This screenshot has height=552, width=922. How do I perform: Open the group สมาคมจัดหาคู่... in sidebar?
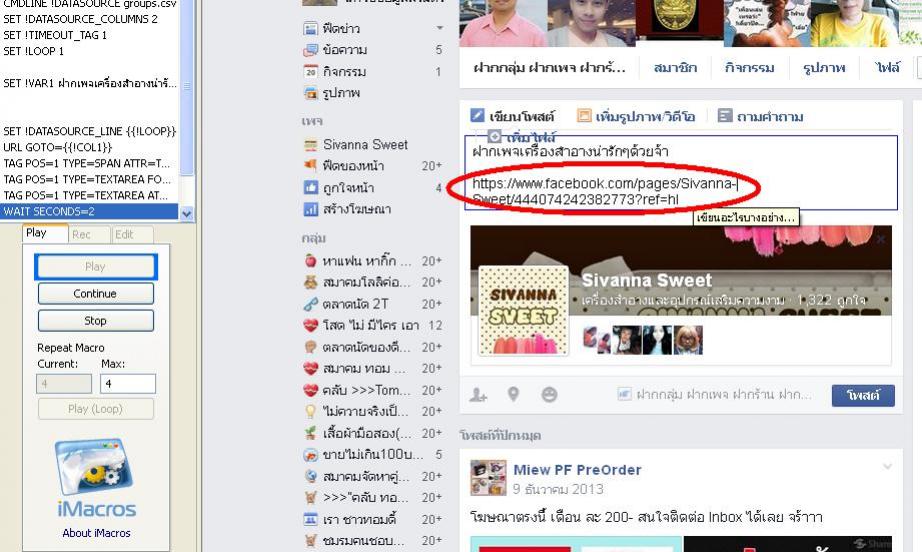pyautogui.click(x=365, y=476)
